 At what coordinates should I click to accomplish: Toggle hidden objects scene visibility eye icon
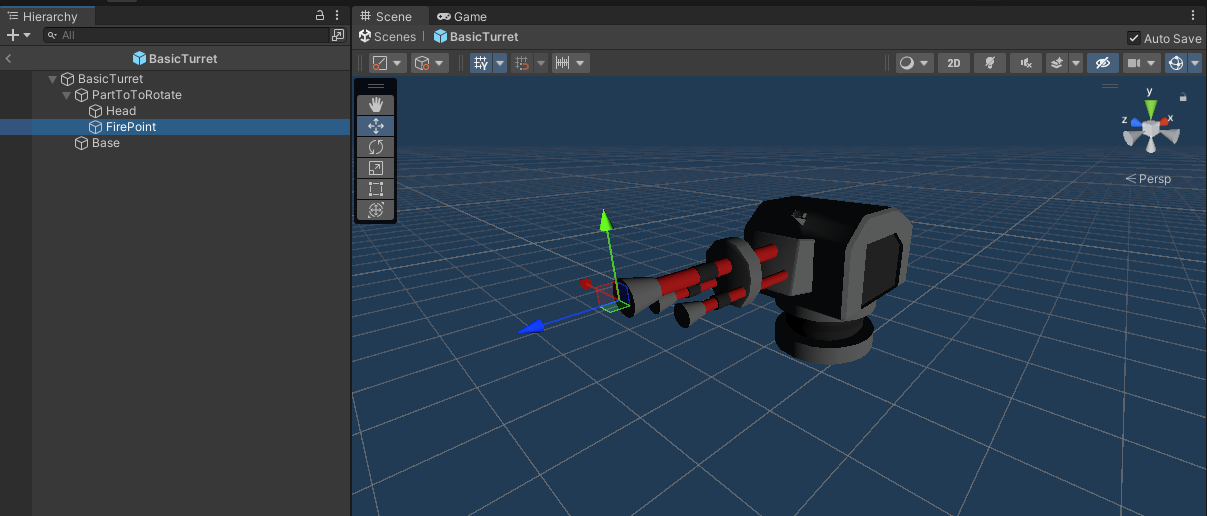1103,63
